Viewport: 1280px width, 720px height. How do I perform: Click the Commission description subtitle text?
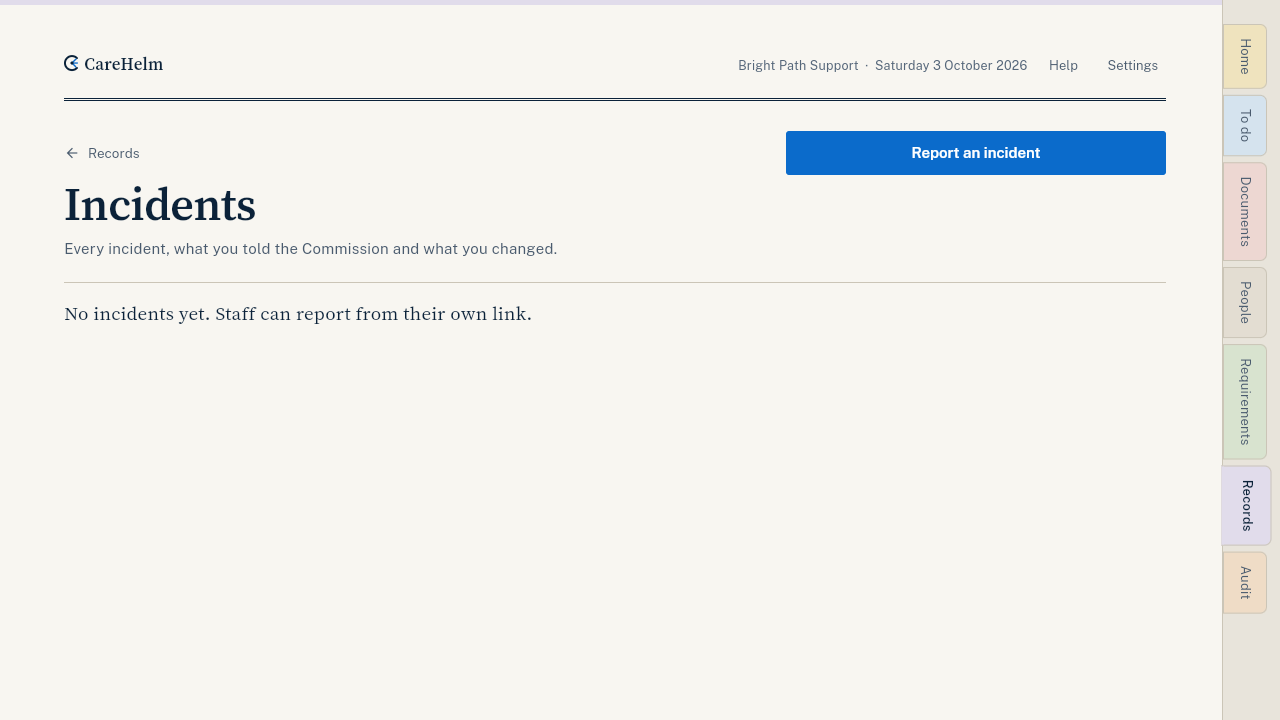pyautogui.click(x=310, y=248)
